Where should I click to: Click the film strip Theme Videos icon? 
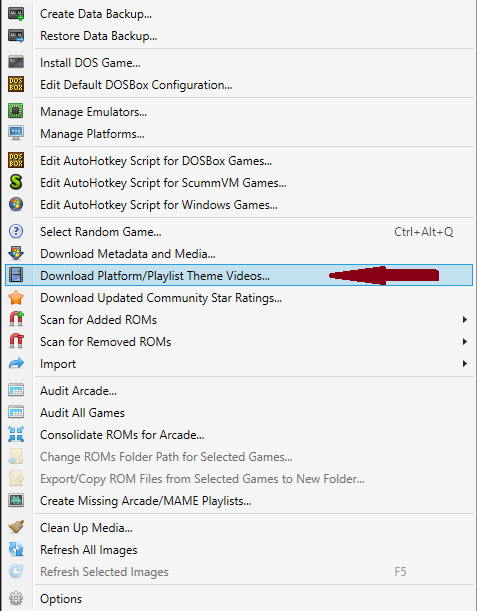tap(16, 275)
